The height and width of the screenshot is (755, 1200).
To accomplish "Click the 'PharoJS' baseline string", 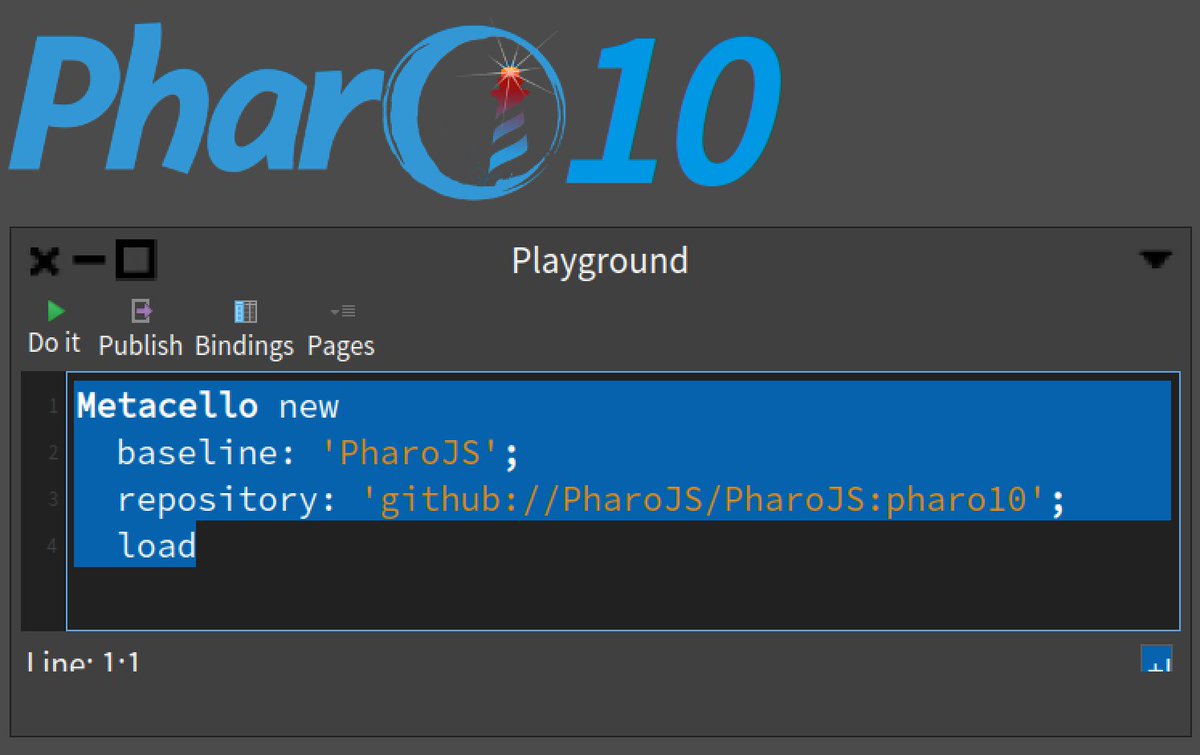I will 411,453.
